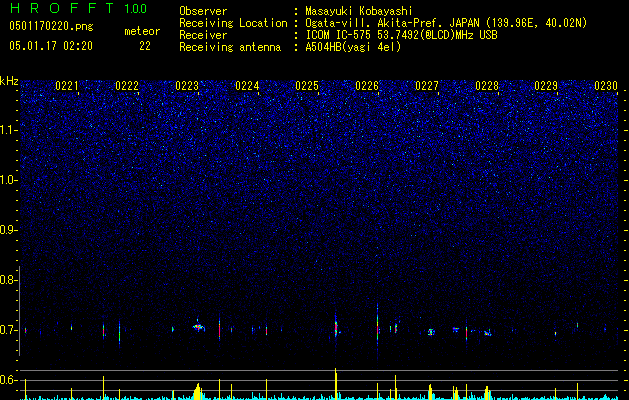Click the 0.9 kHz axis tick label

coord(8,230)
